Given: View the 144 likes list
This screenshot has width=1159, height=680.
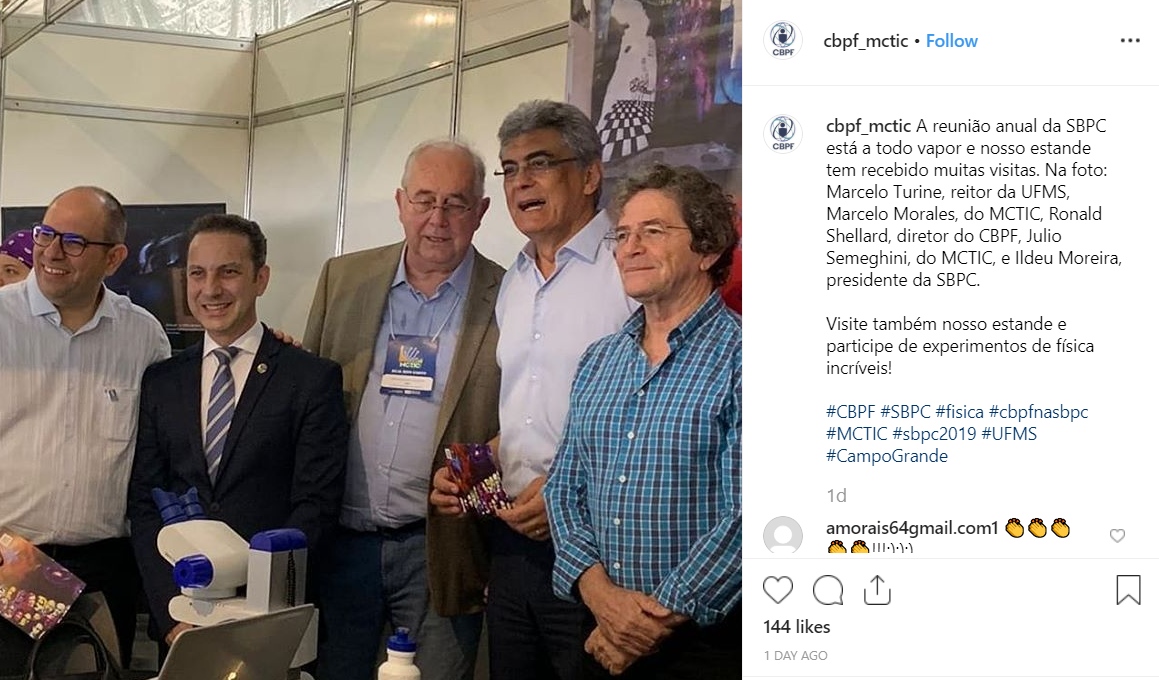Looking at the screenshot, I should tap(796, 627).
